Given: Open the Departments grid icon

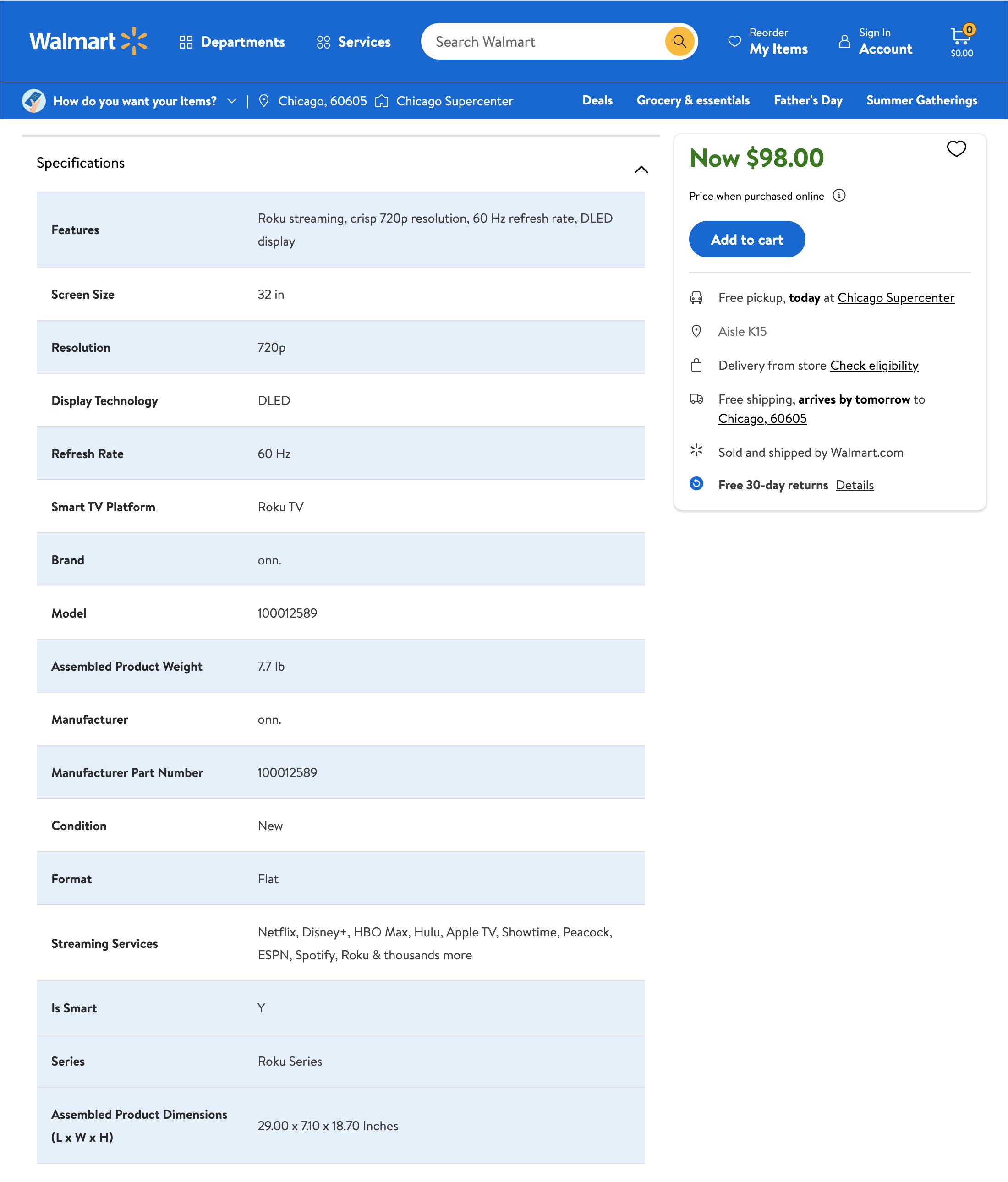Looking at the screenshot, I should coord(186,41).
